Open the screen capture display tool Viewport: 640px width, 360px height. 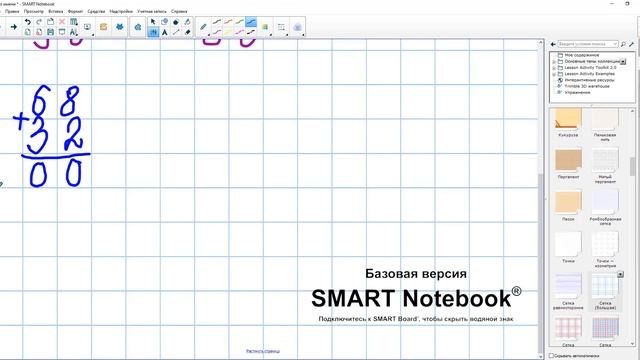point(87,27)
